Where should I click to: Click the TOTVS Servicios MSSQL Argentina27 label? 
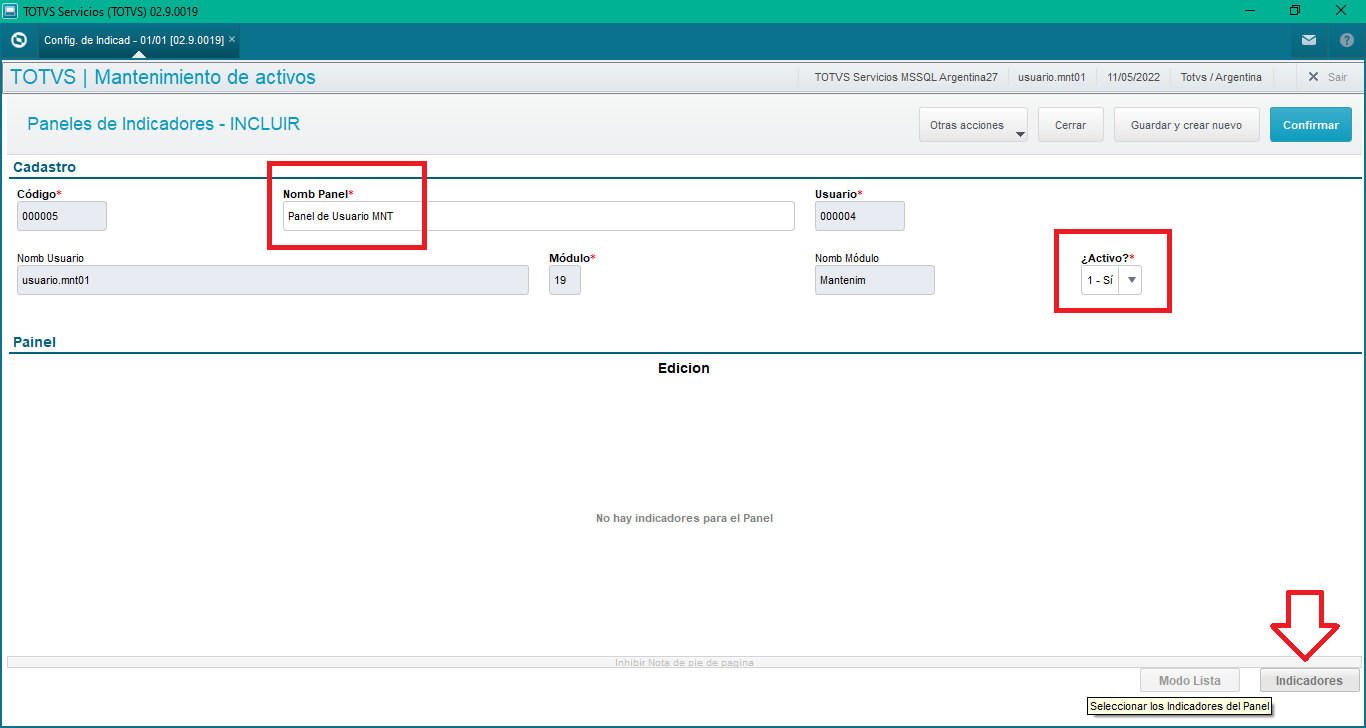(906, 77)
